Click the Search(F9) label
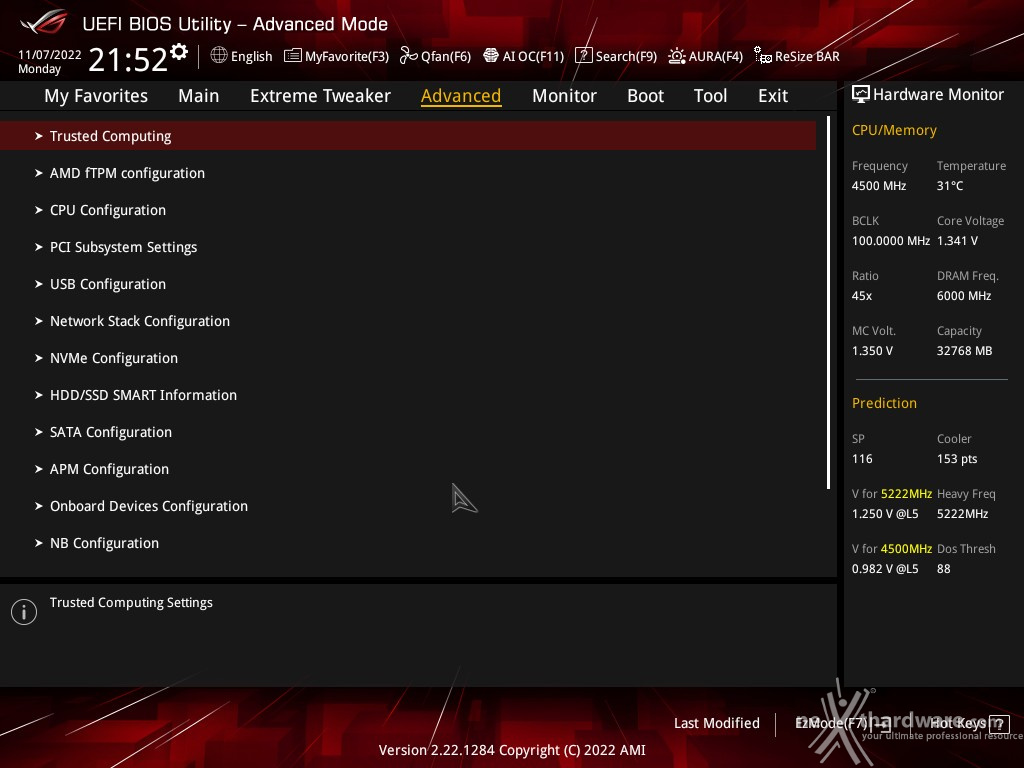1024x768 pixels. [x=626, y=57]
